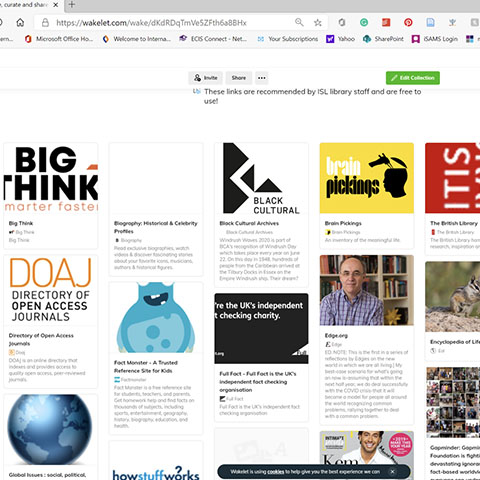Click the green Edit Collection button
This screenshot has width=480, height=480.
point(413,78)
